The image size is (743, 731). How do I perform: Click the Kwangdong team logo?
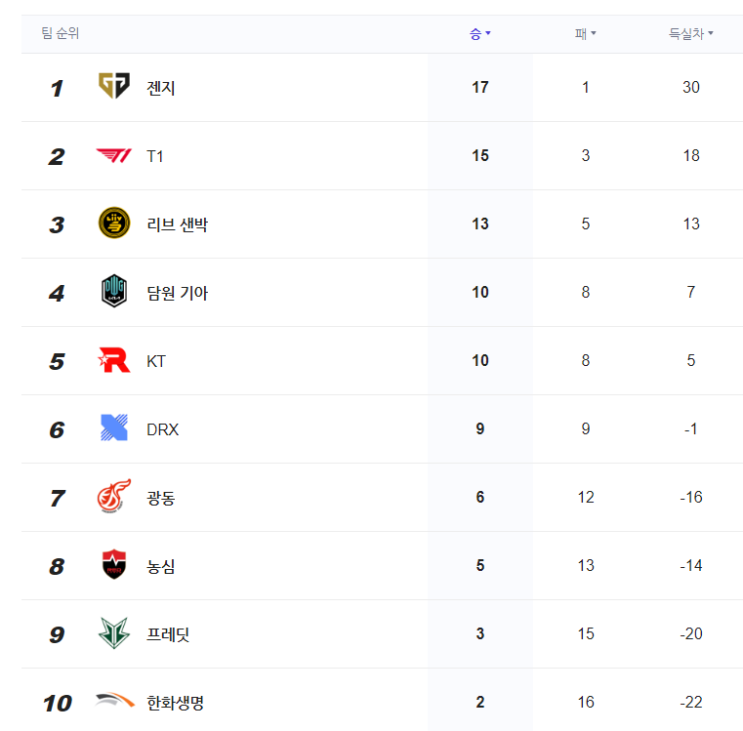click(113, 497)
